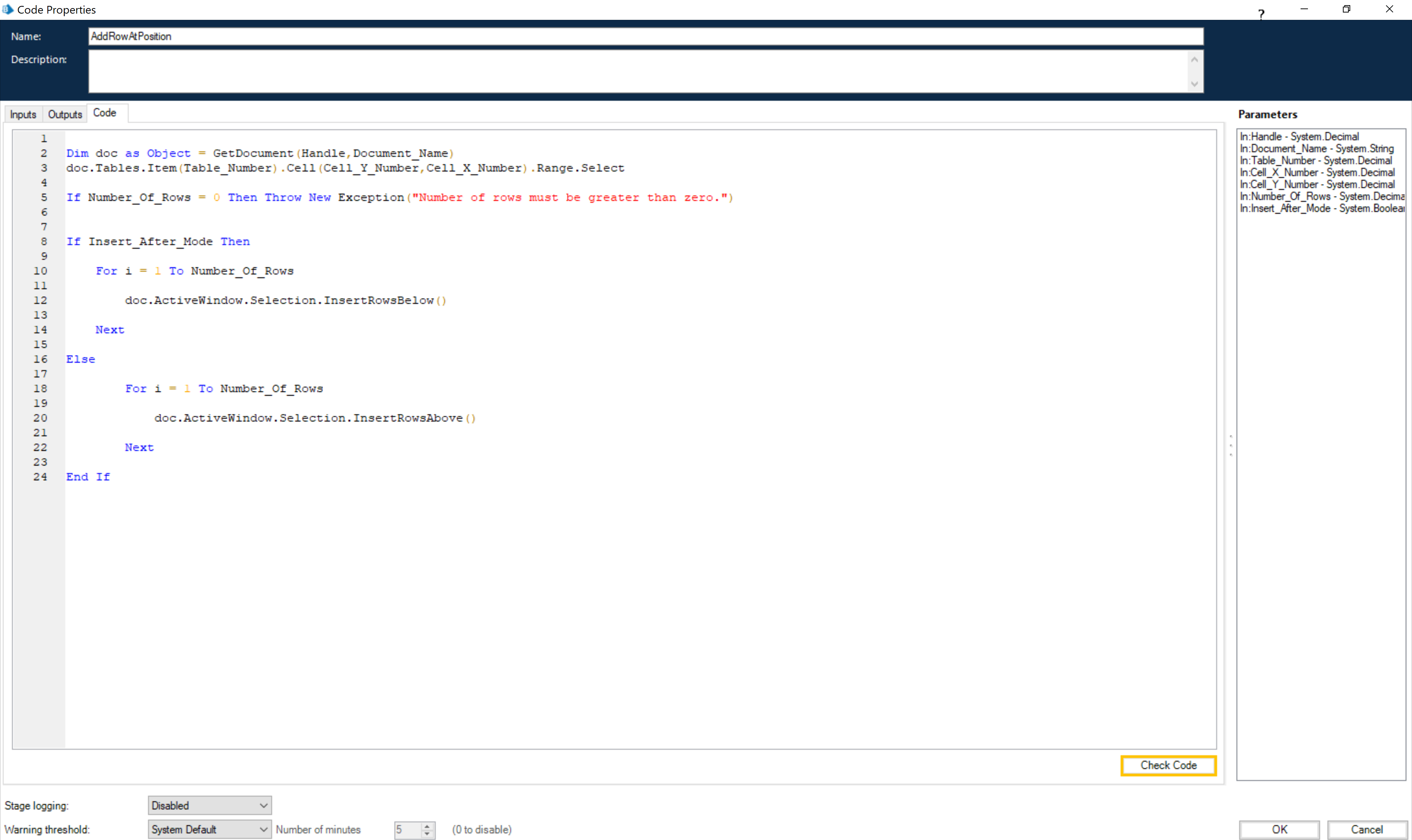Switch to the Inputs tab
The image size is (1412, 840).
click(23, 114)
